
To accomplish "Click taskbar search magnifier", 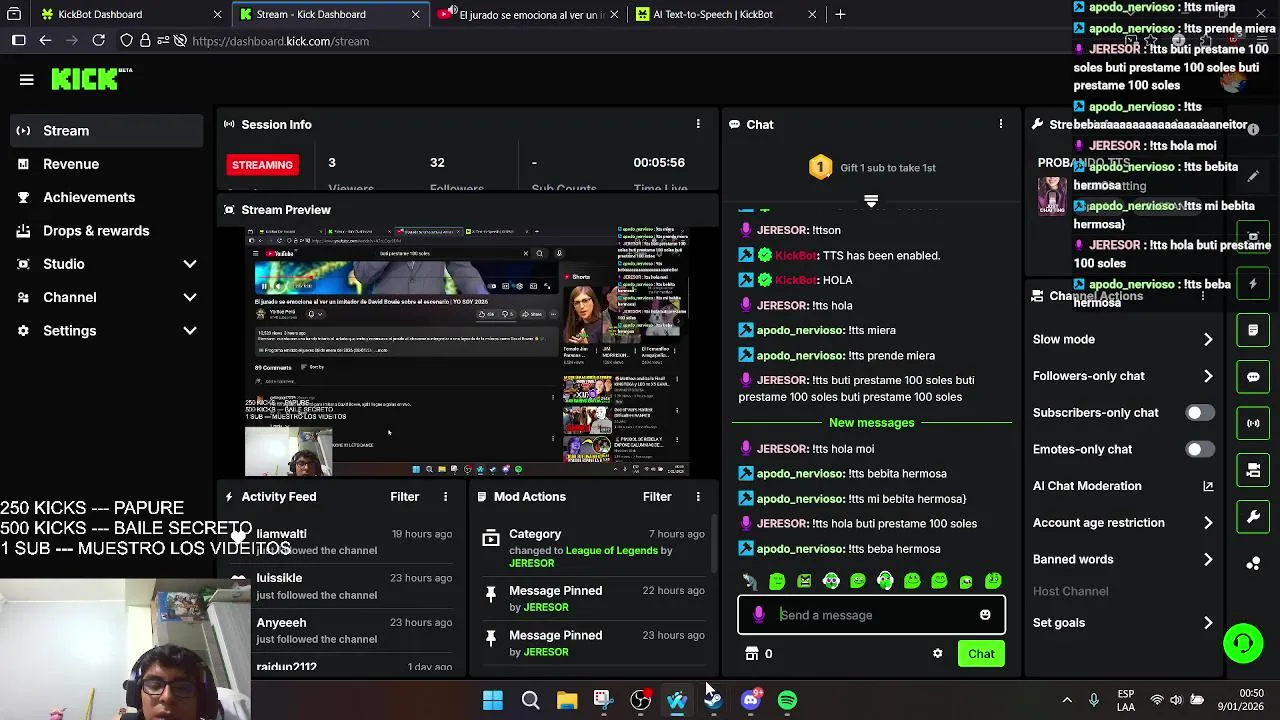I will [x=530, y=700].
